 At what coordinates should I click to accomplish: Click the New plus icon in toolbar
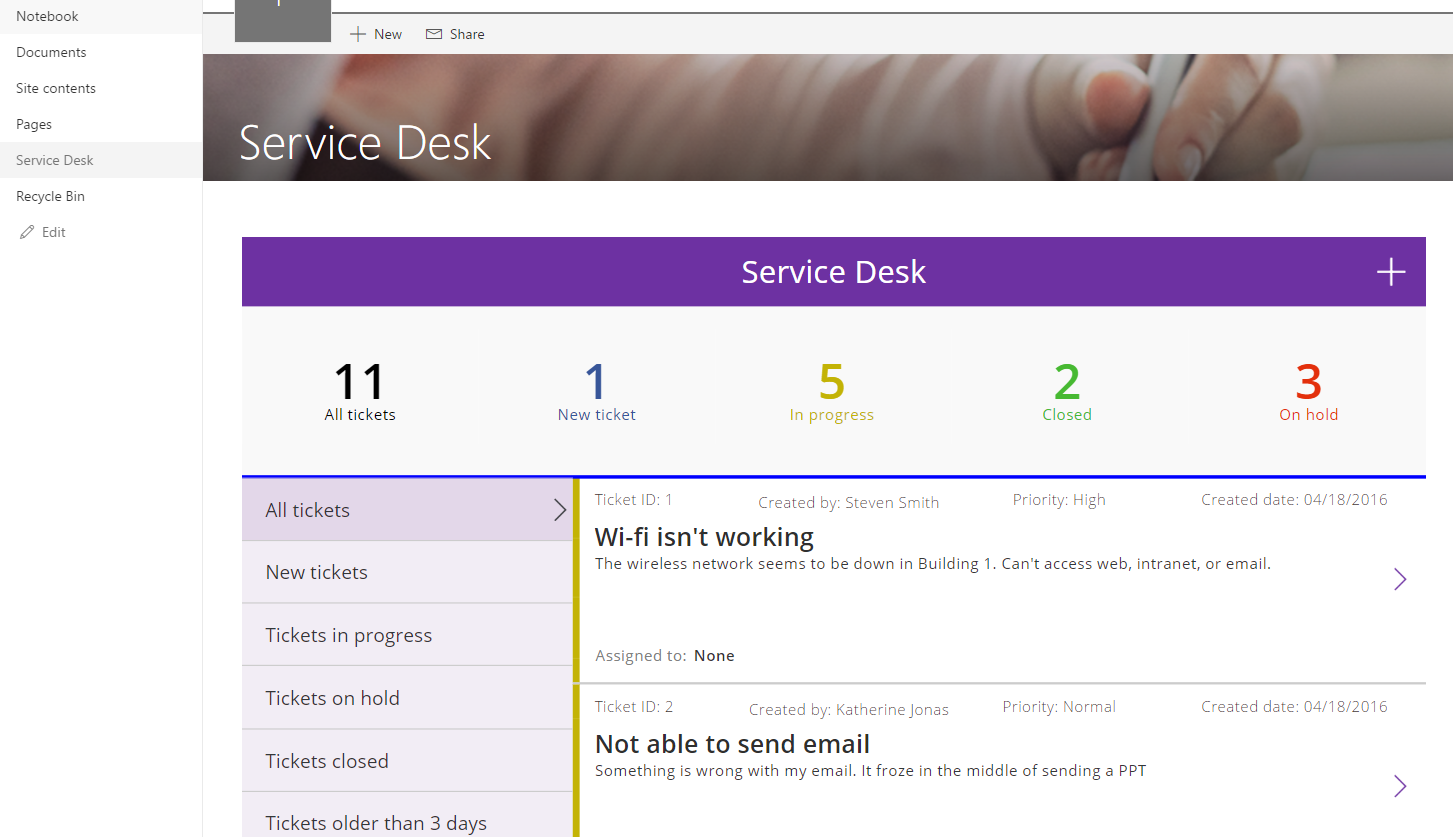click(x=358, y=34)
